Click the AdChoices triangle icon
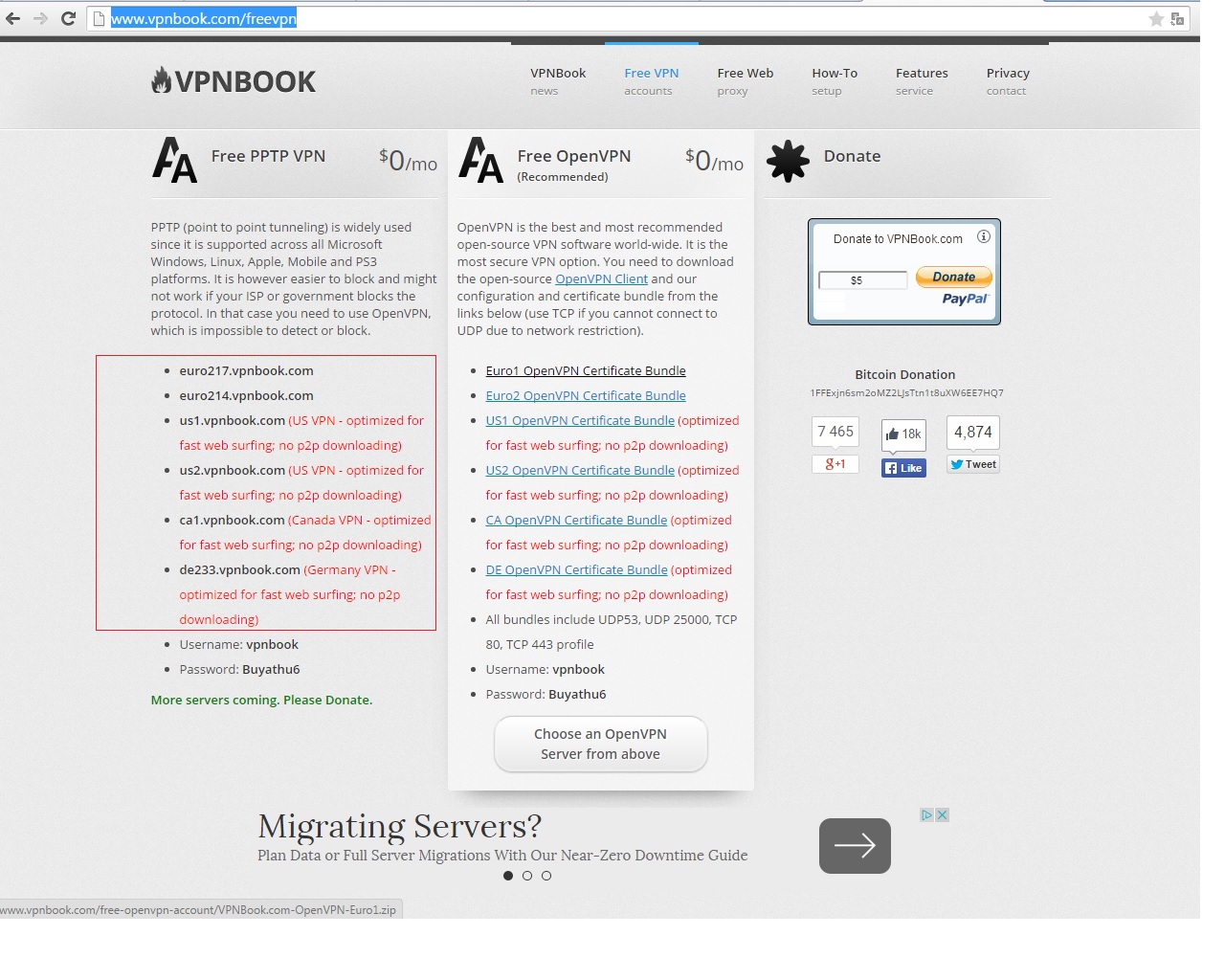The width and height of the screenshot is (1225, 980). tap(926, 815)
